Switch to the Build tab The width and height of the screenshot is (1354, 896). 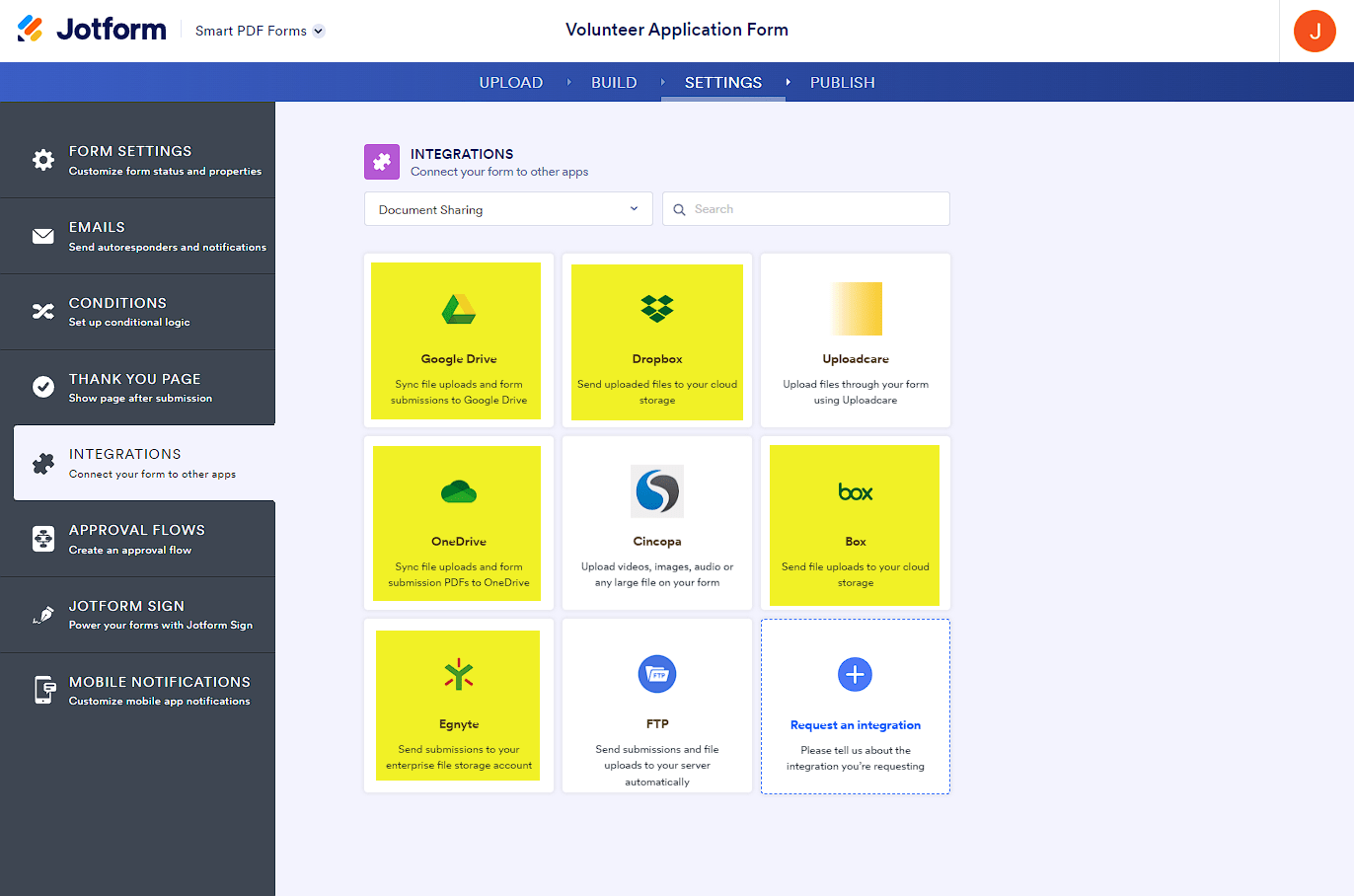tap(614, 83)
